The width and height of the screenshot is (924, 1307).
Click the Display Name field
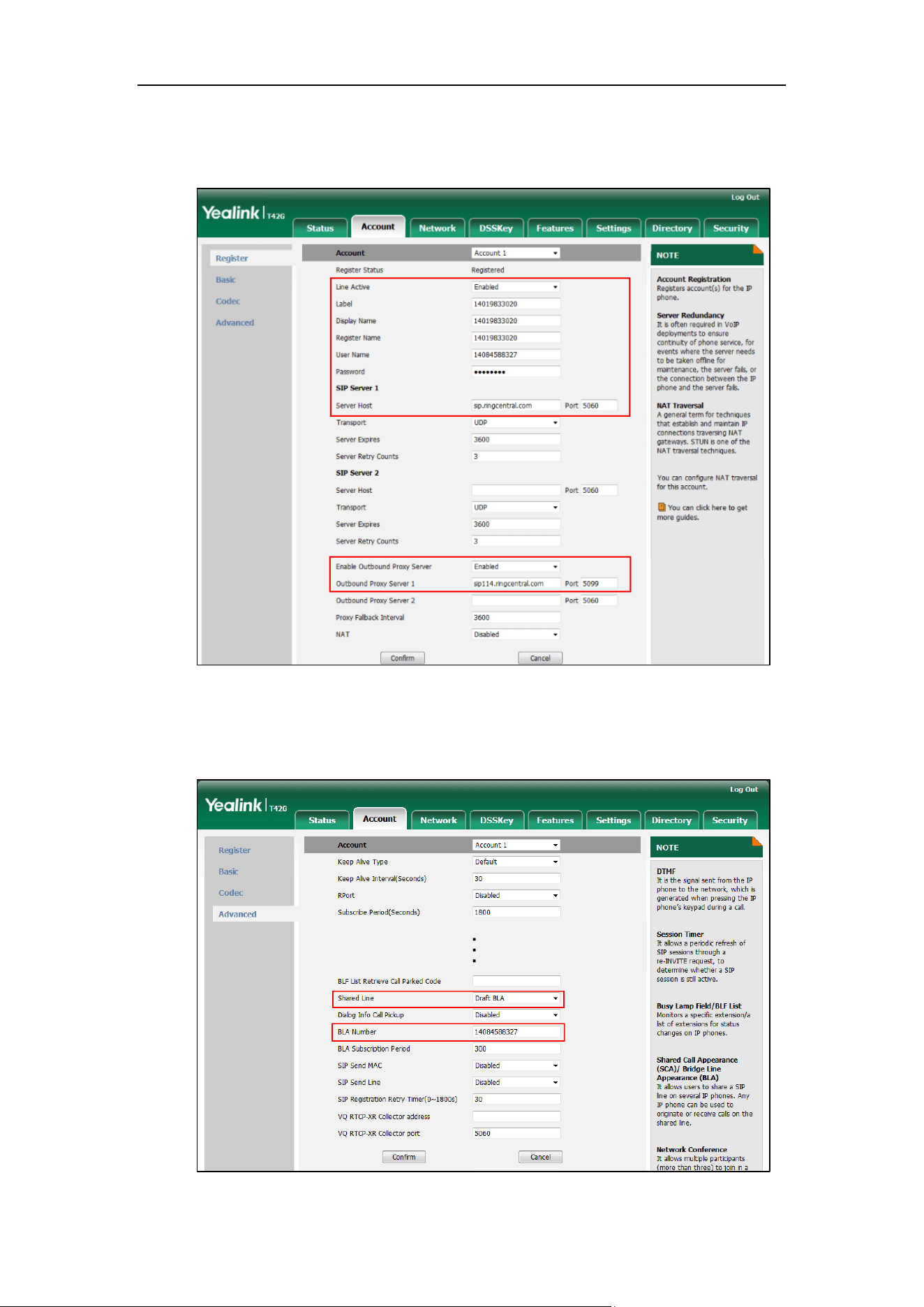pyautogui.click(x=516, y=321)
